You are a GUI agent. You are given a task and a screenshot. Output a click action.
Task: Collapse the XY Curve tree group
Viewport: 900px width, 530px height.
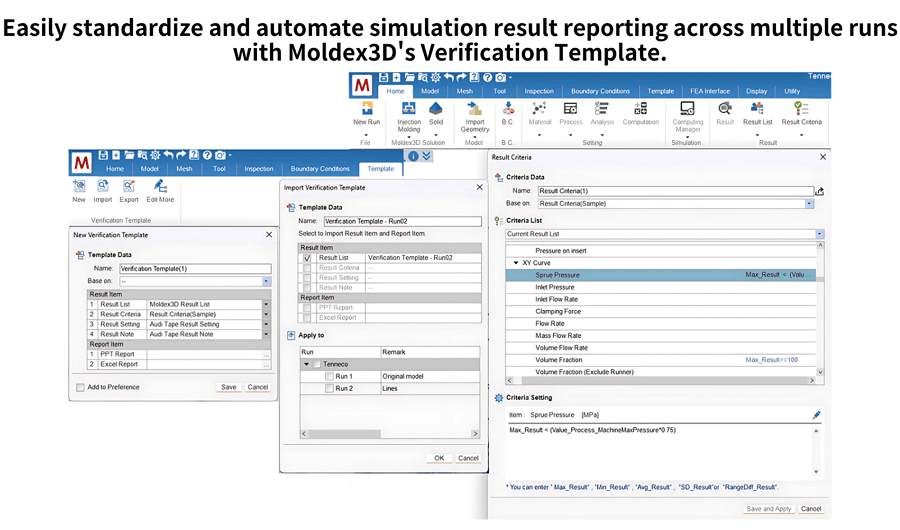[x=514, y=262]
